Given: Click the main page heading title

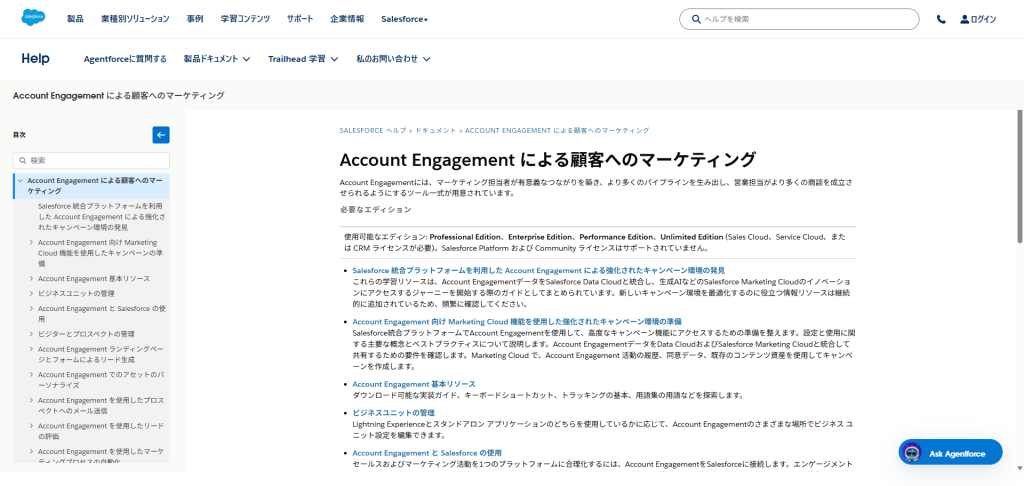Looking at the screenshot, I should click(x=547, y=161).
